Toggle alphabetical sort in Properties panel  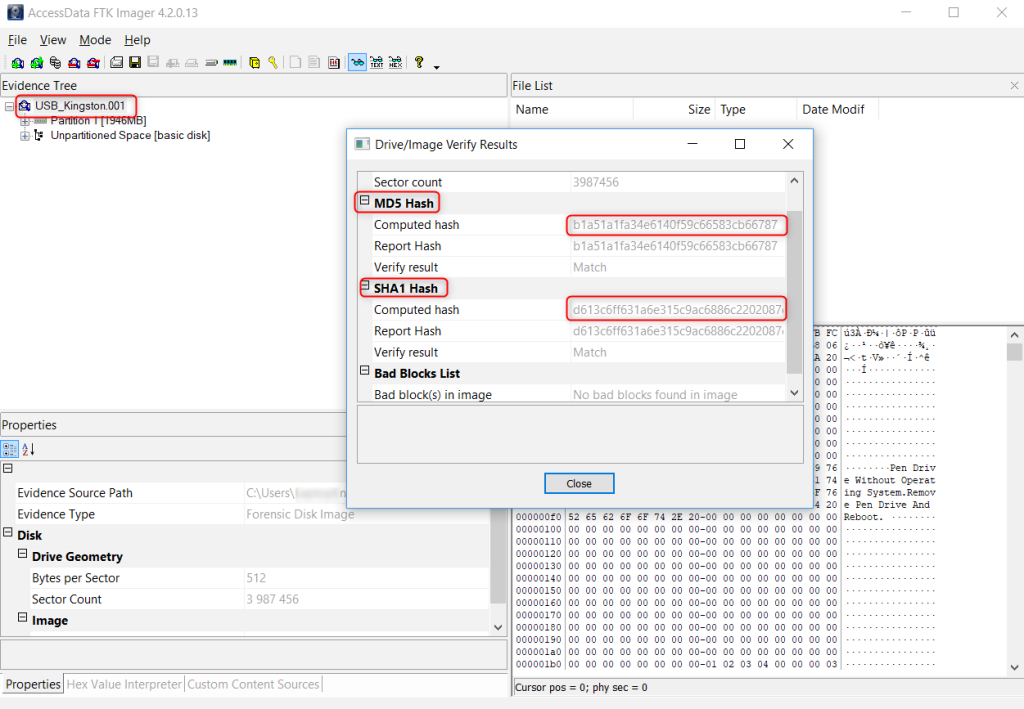[29, 449]
